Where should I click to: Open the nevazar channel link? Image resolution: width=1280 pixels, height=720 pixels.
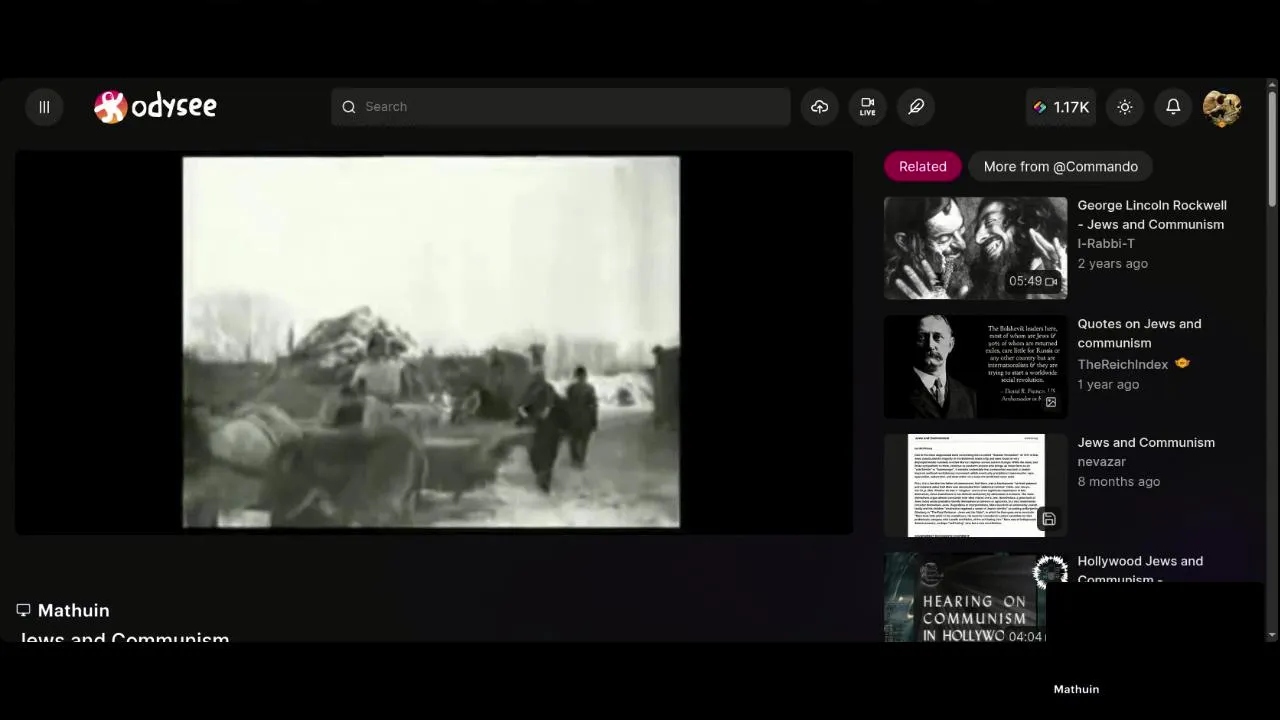(x=1101, y=462)
